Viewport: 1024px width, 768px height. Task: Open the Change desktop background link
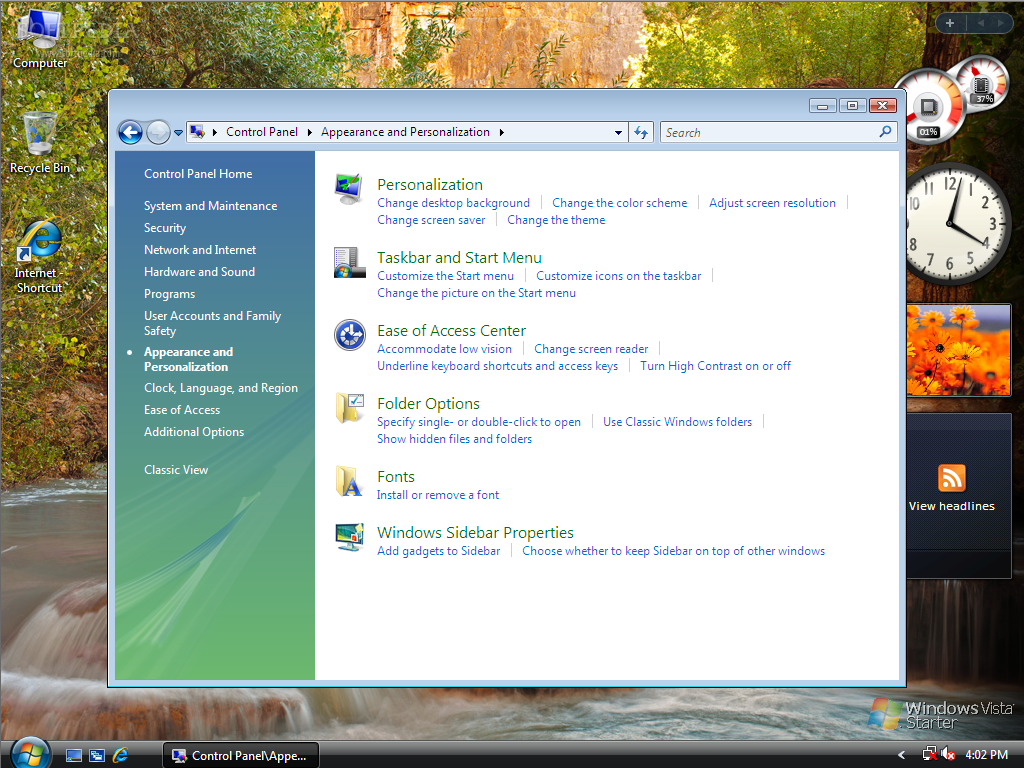(454, 202)
